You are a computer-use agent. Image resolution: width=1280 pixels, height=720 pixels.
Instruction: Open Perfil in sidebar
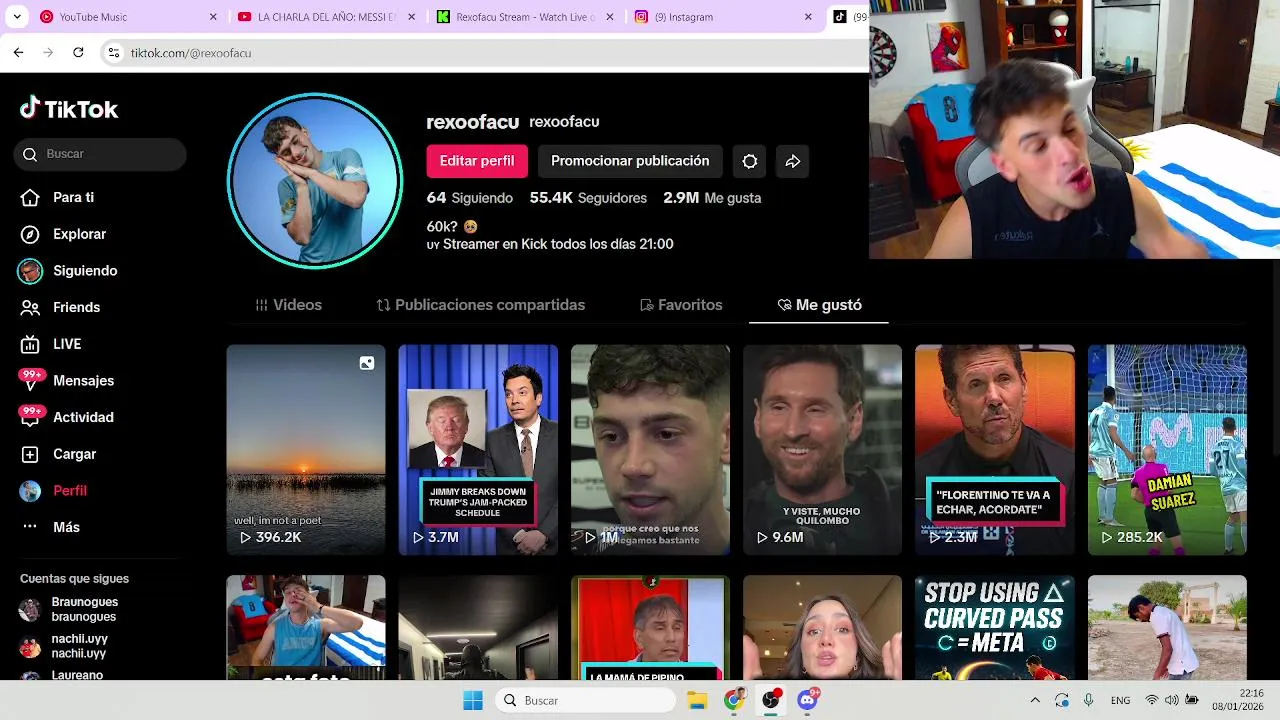[x=54, y=491]
